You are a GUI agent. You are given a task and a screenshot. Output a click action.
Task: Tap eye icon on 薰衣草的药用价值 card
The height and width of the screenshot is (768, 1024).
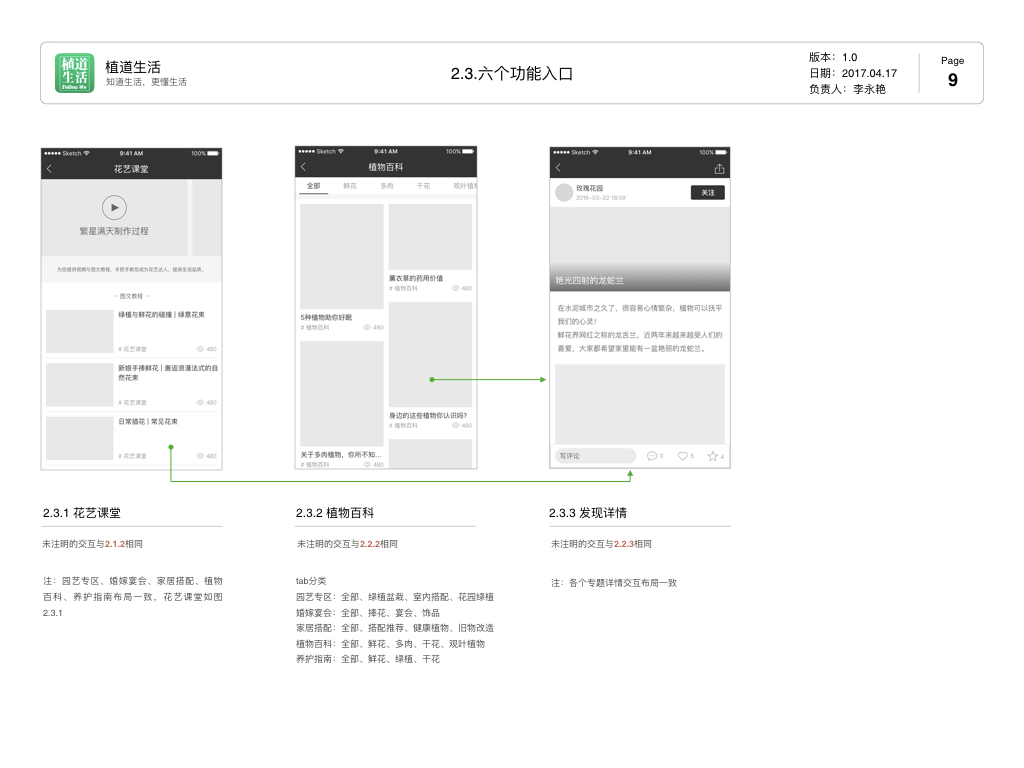455,288
